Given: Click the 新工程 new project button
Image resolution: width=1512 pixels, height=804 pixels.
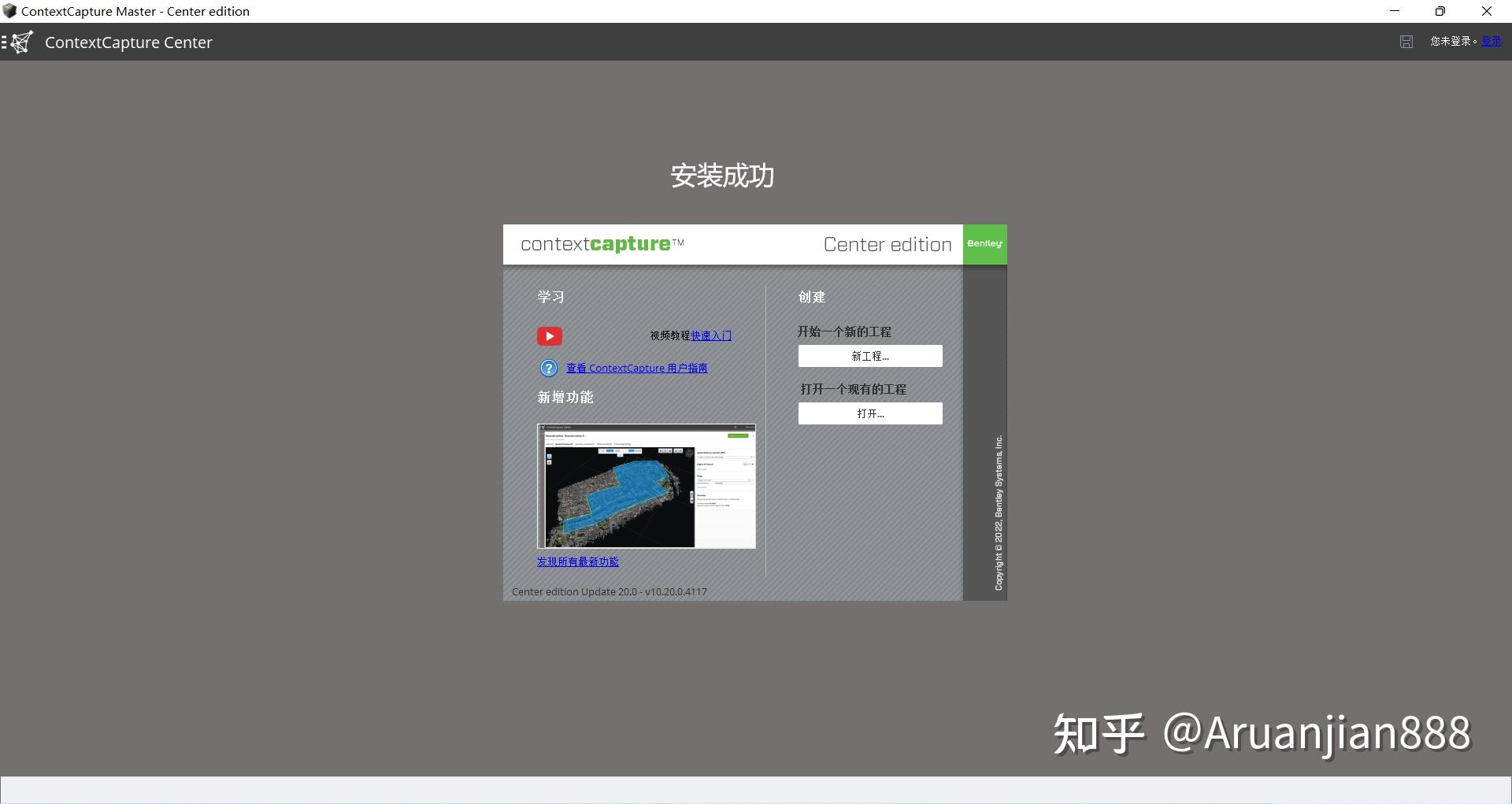Looking at the screenshot, I should coord(869,356).
